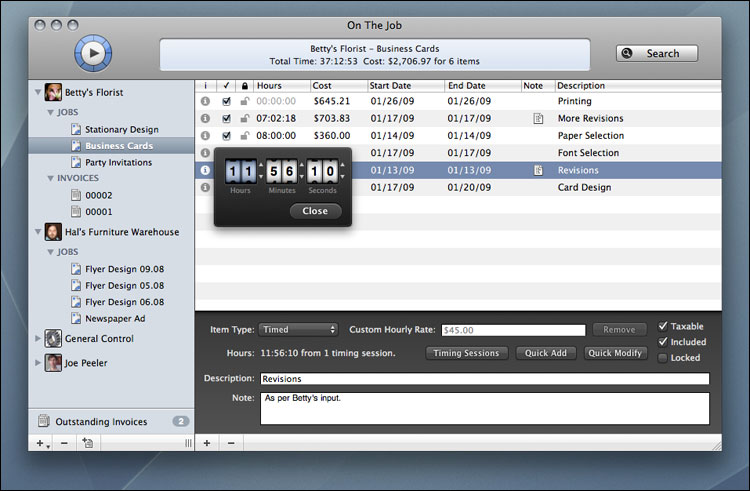Screen dimensions: 750x491
Task: Uncheck the Included checkbox
Action: (664, 342)
